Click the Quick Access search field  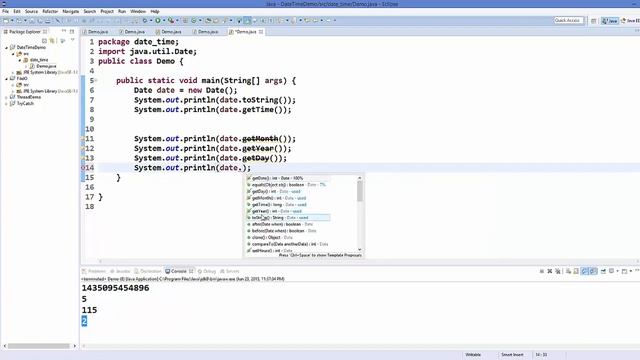pyautogui.click(x=569, y=20)
